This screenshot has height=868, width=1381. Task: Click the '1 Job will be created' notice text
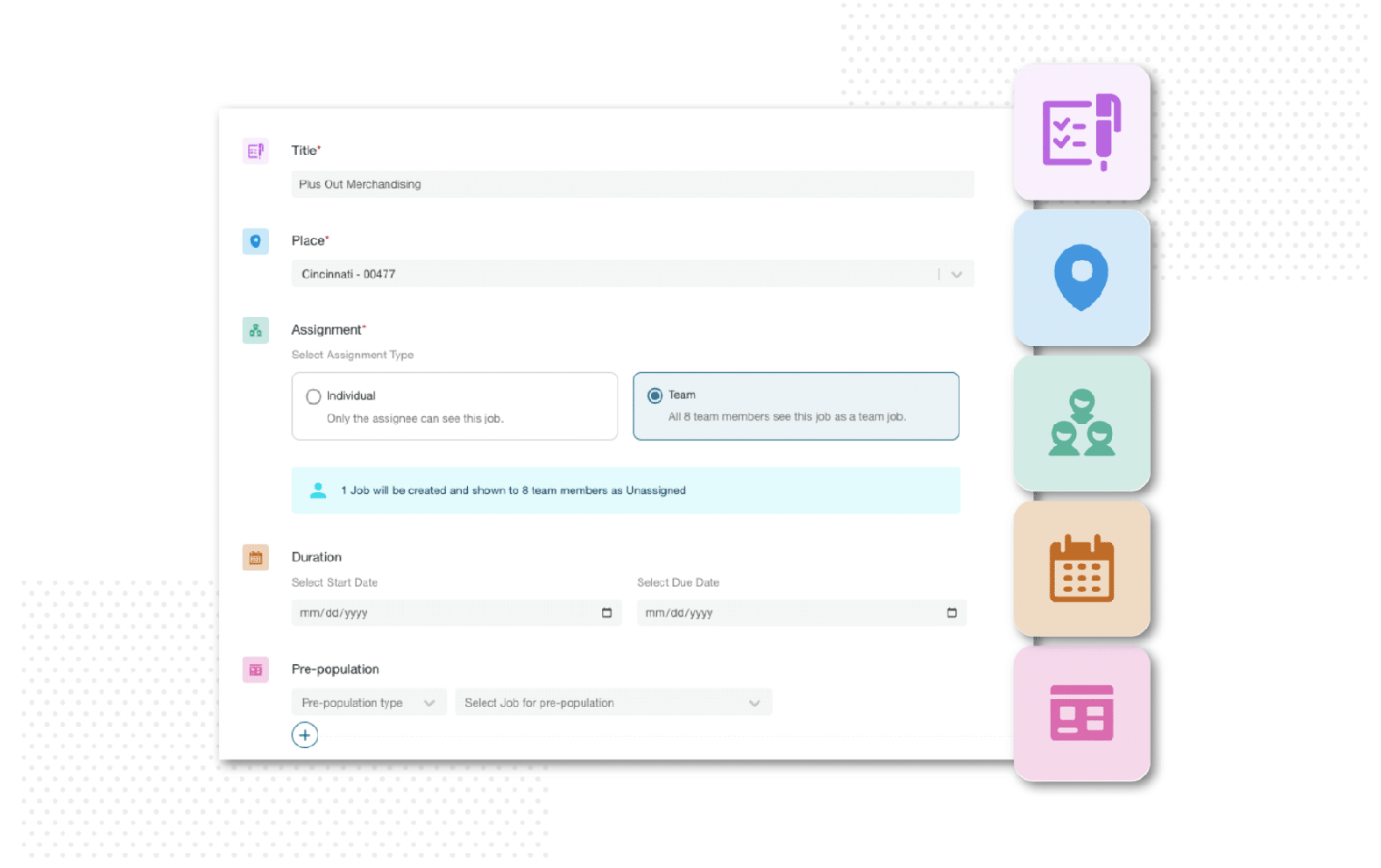coord(513,490)
